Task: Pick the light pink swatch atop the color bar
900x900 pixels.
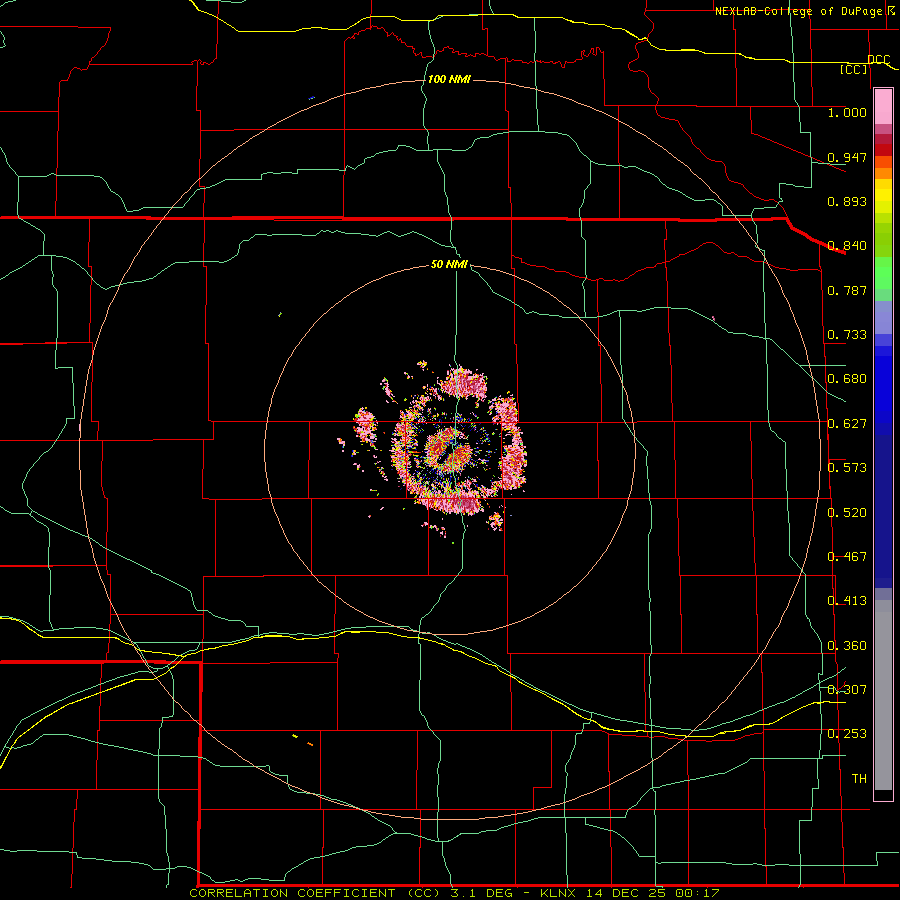Action: tap(883, 106)
